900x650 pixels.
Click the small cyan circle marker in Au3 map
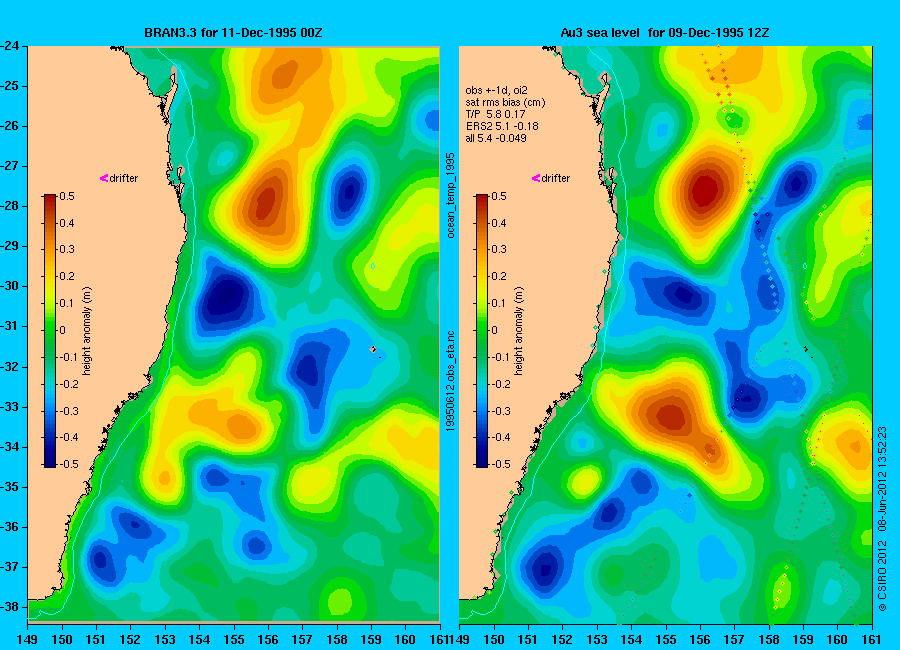(x=805, y=266)
